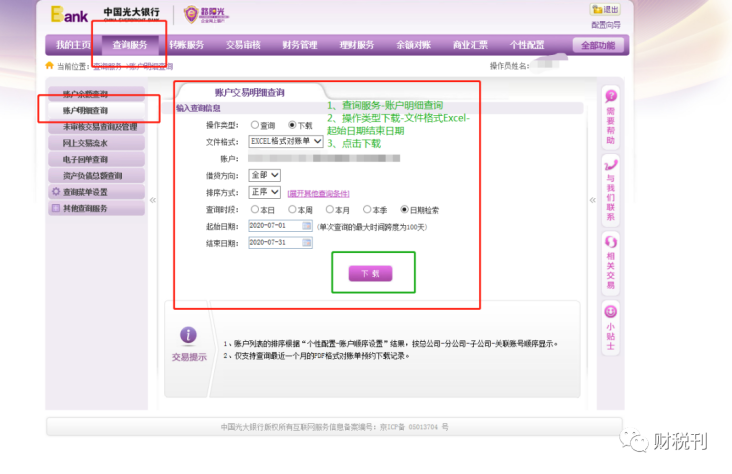
Task: Click the Bank logo at top-left
Action: (69, 14)
